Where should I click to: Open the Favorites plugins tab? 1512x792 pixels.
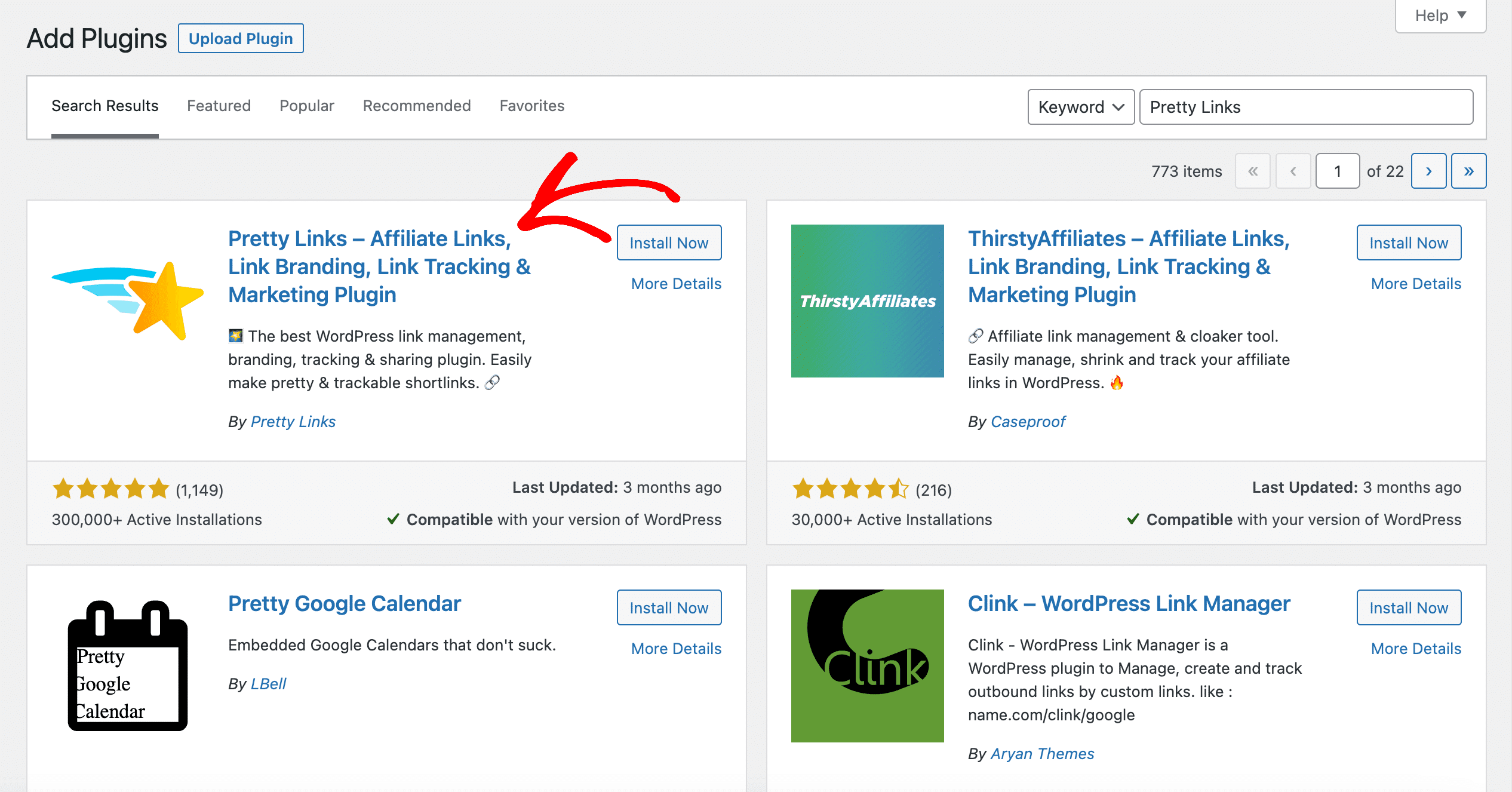click(x=532, y=106)
